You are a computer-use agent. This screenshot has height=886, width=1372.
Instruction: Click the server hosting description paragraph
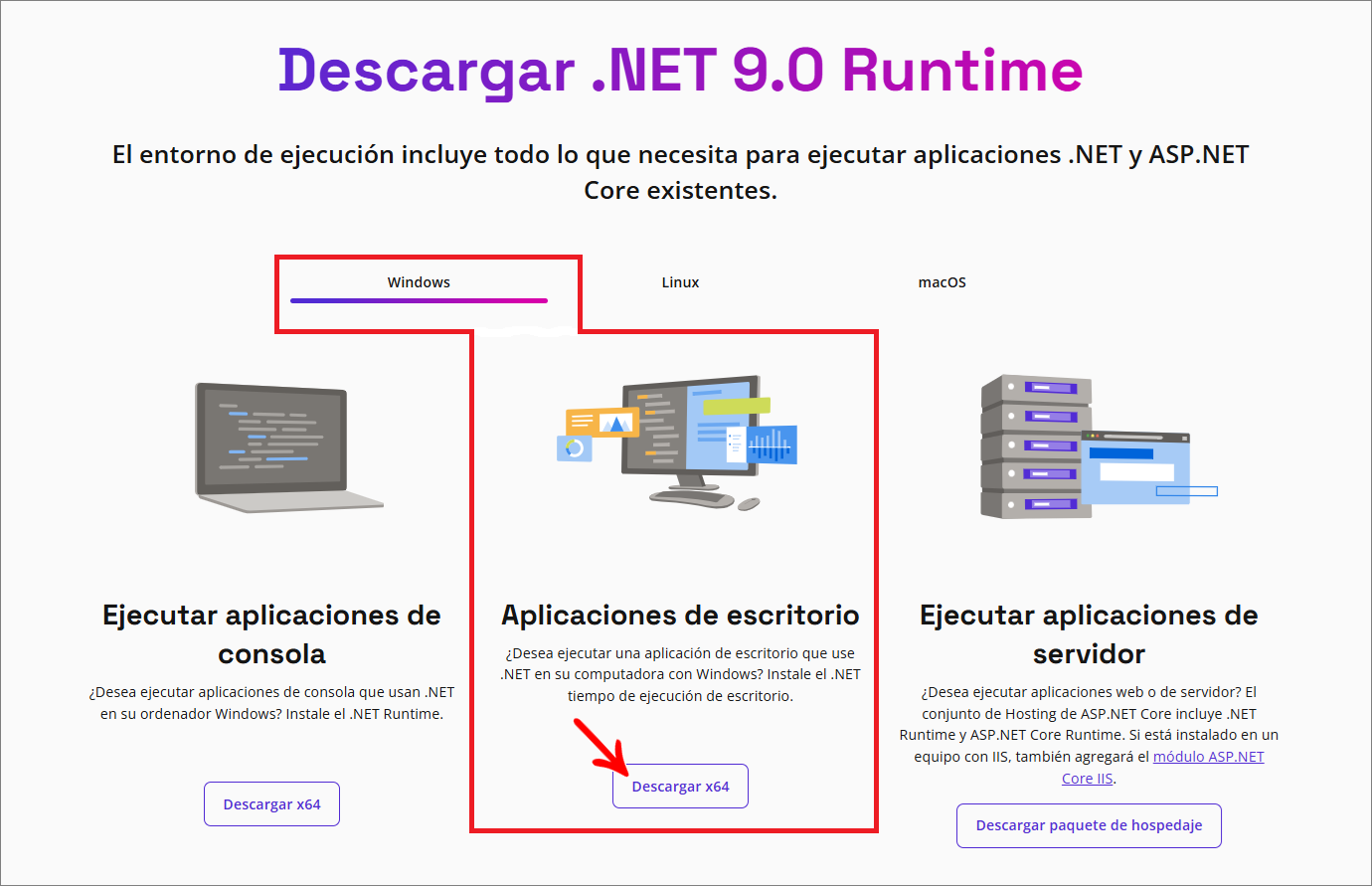[1089, 735]
